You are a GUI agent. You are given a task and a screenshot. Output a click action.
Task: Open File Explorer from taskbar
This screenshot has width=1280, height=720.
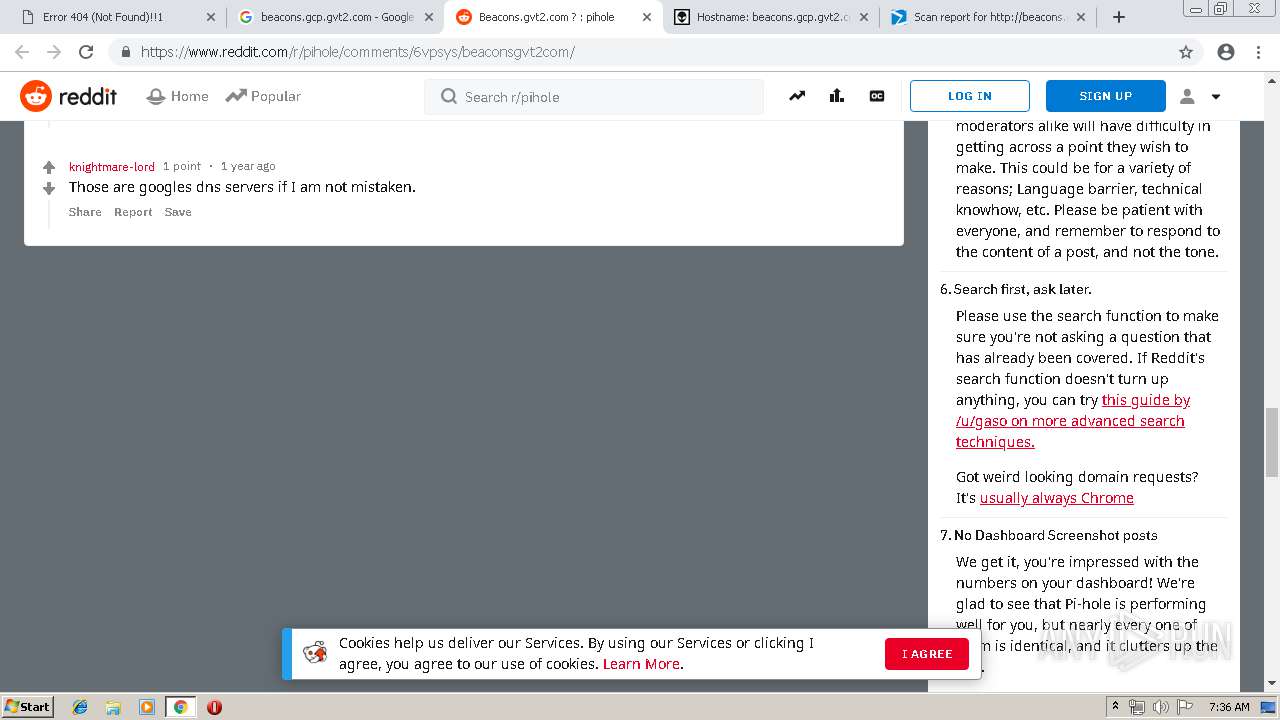click(x=113, y=707)
